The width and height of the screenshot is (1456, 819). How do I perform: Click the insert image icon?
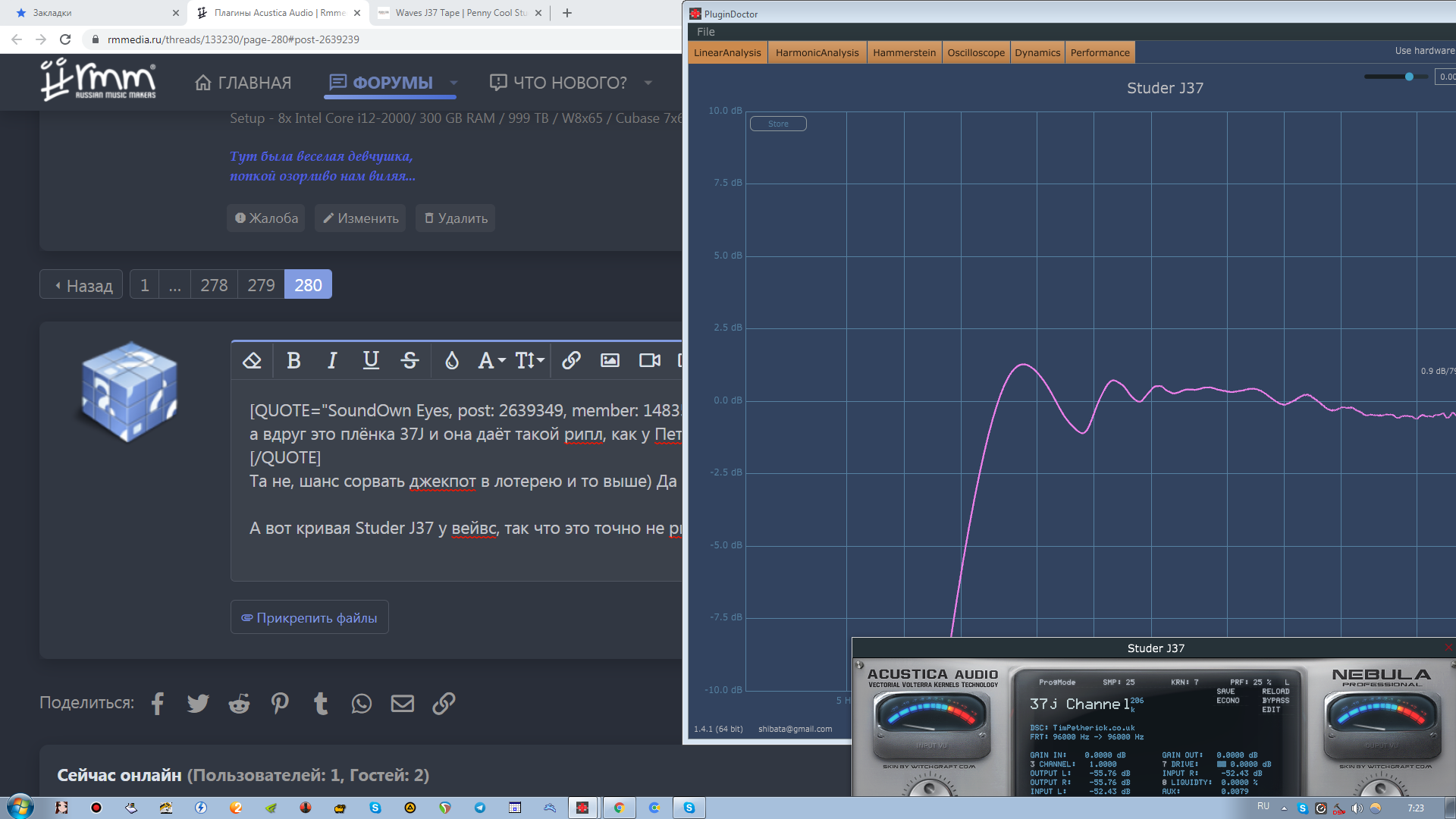pos(610,360)
